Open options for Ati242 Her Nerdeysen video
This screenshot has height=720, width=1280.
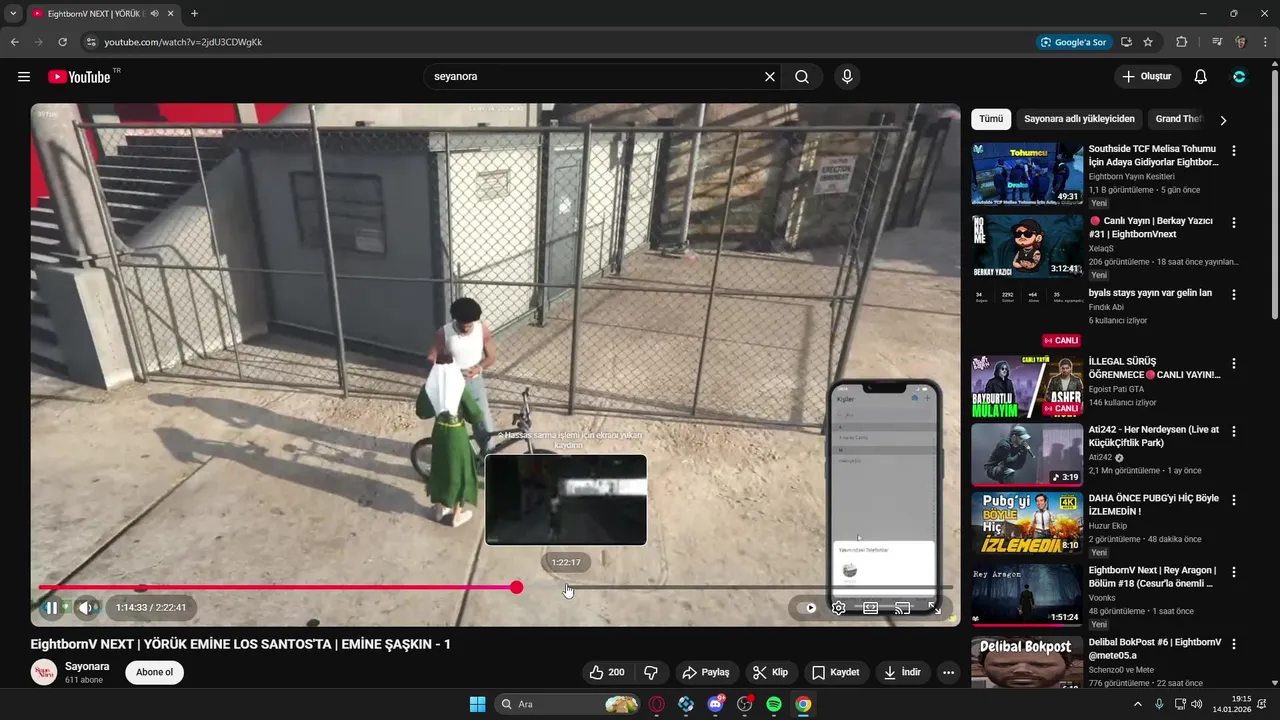[x=1234, y=432]
